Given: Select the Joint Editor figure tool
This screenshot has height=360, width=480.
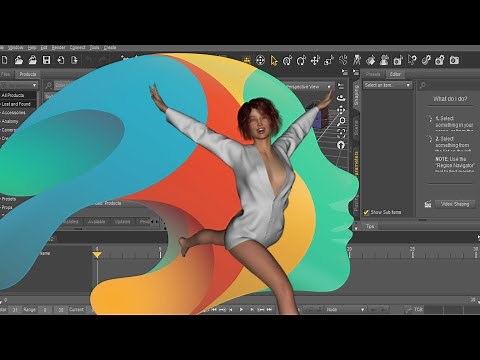Looking at the screenshot, I should (357, 60).
